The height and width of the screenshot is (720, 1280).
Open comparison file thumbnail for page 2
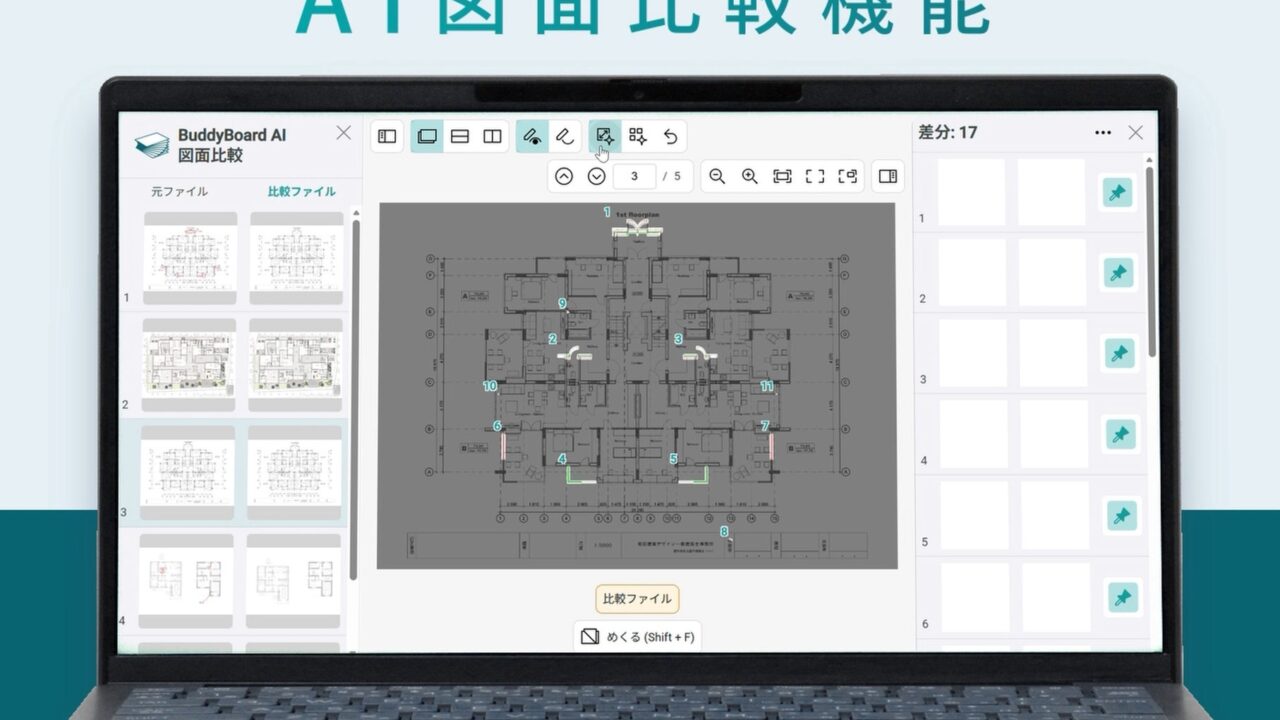point(296,365)
